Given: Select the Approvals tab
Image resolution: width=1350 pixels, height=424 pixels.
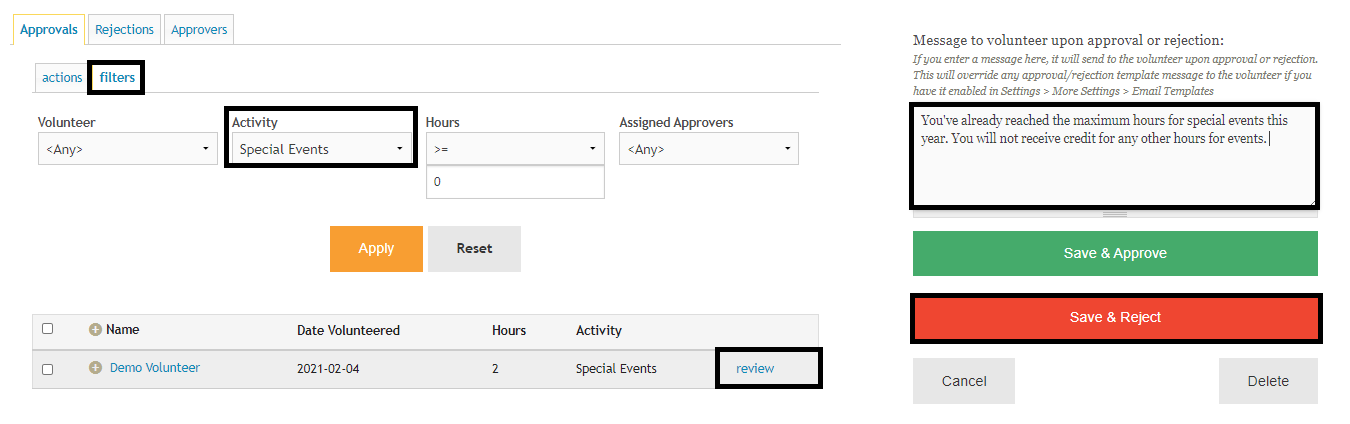Looking at the screenshot, I should point(49,30).
